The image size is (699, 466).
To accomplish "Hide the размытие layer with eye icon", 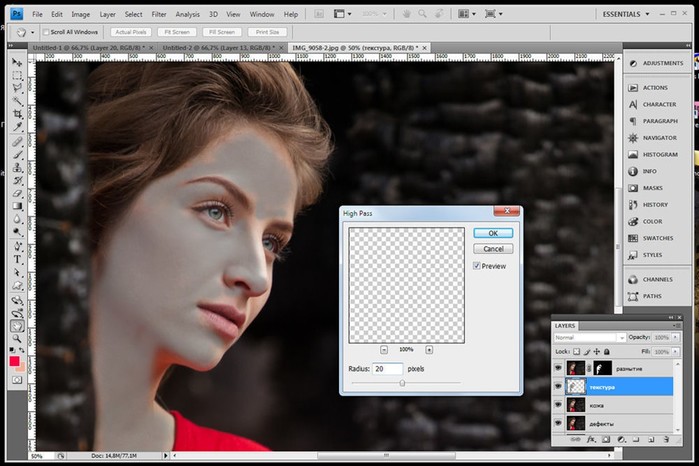I will [x=558, y=368].
